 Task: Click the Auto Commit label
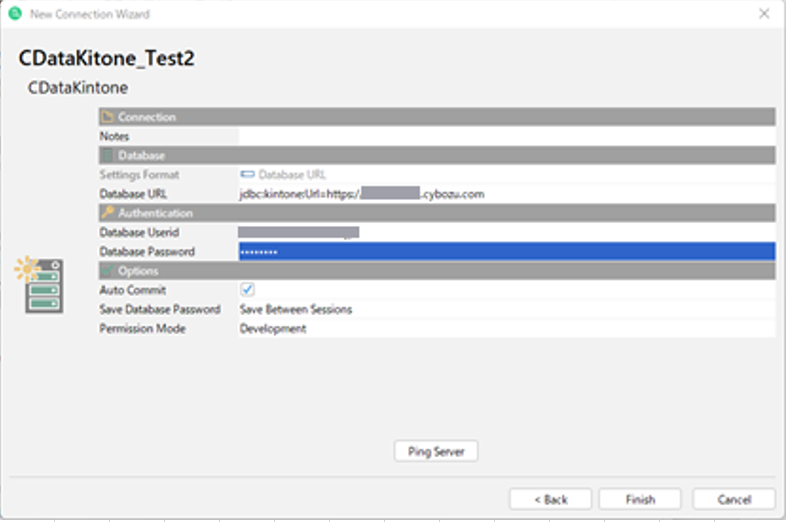[133, 290]
